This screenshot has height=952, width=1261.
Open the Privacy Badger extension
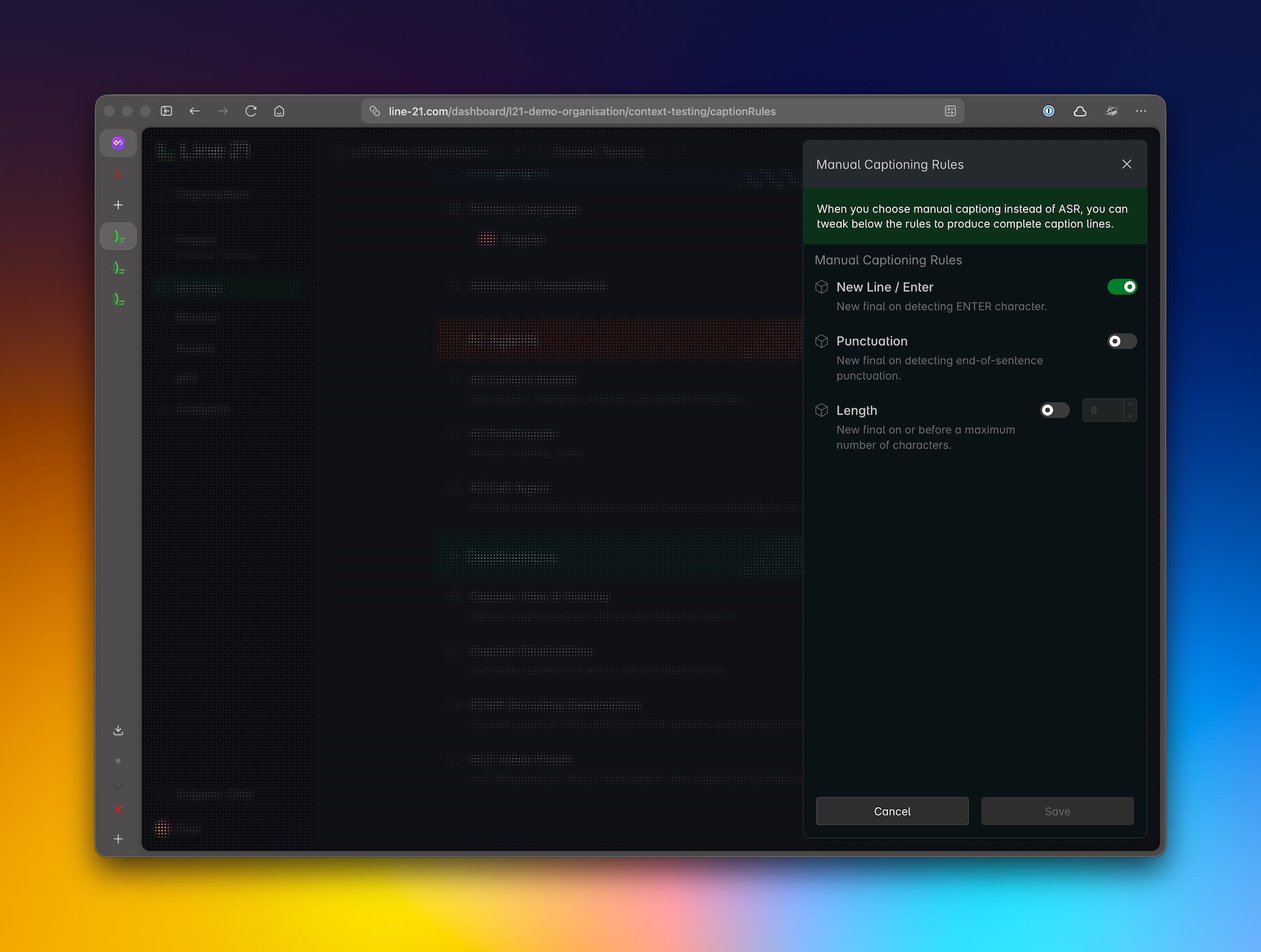click(1111, 111)
